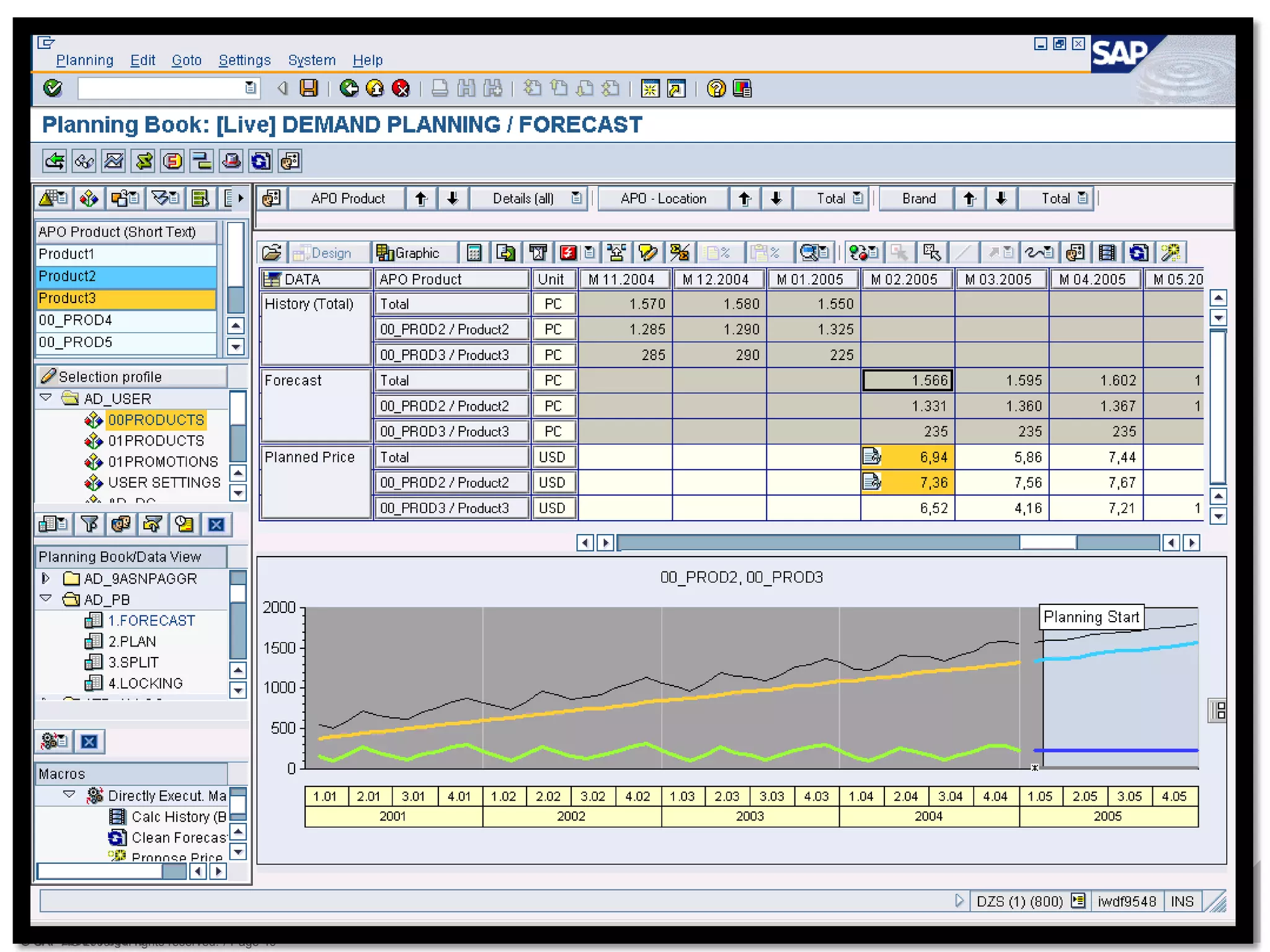Expand the AD_9ASNPAGGR folder node
This screenshot has width=1270, height=952.
point(46,578)
